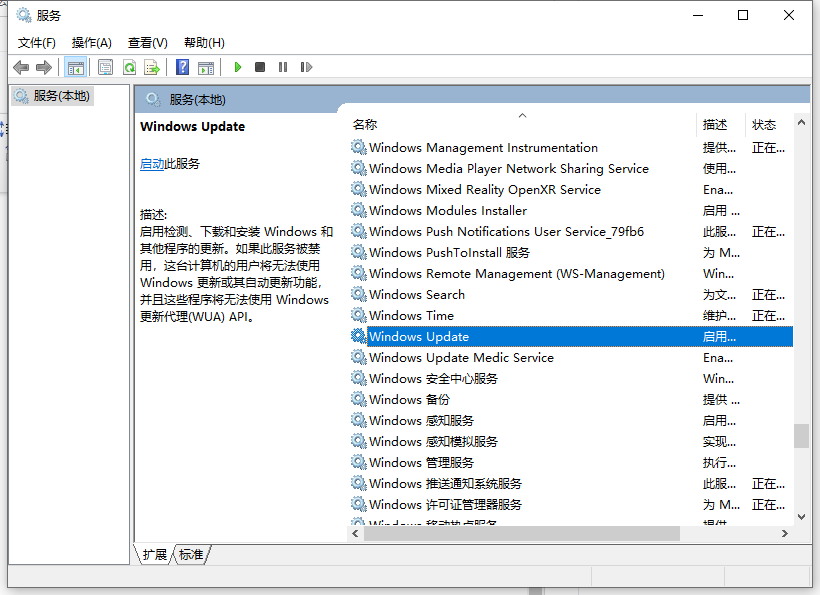Show the action pane icon

click(206, 66)
